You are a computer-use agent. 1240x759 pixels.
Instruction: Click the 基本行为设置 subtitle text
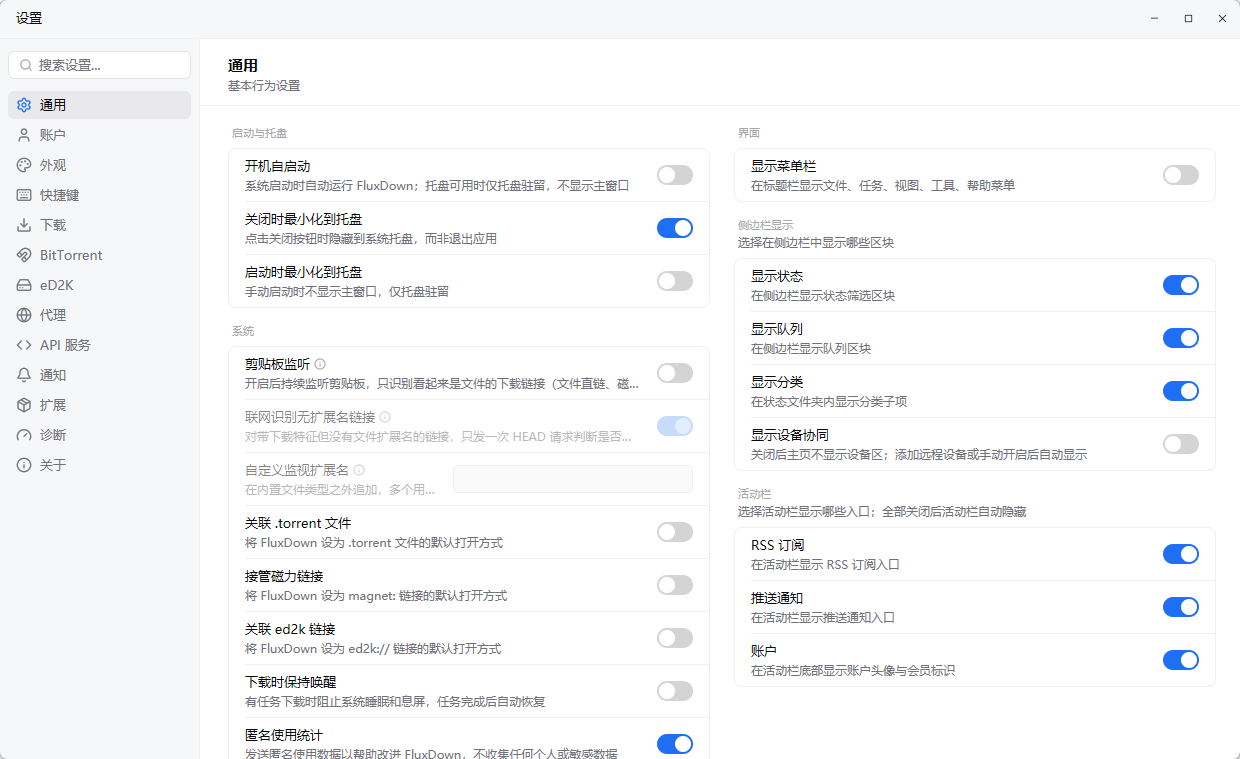[x=264, y=86]
